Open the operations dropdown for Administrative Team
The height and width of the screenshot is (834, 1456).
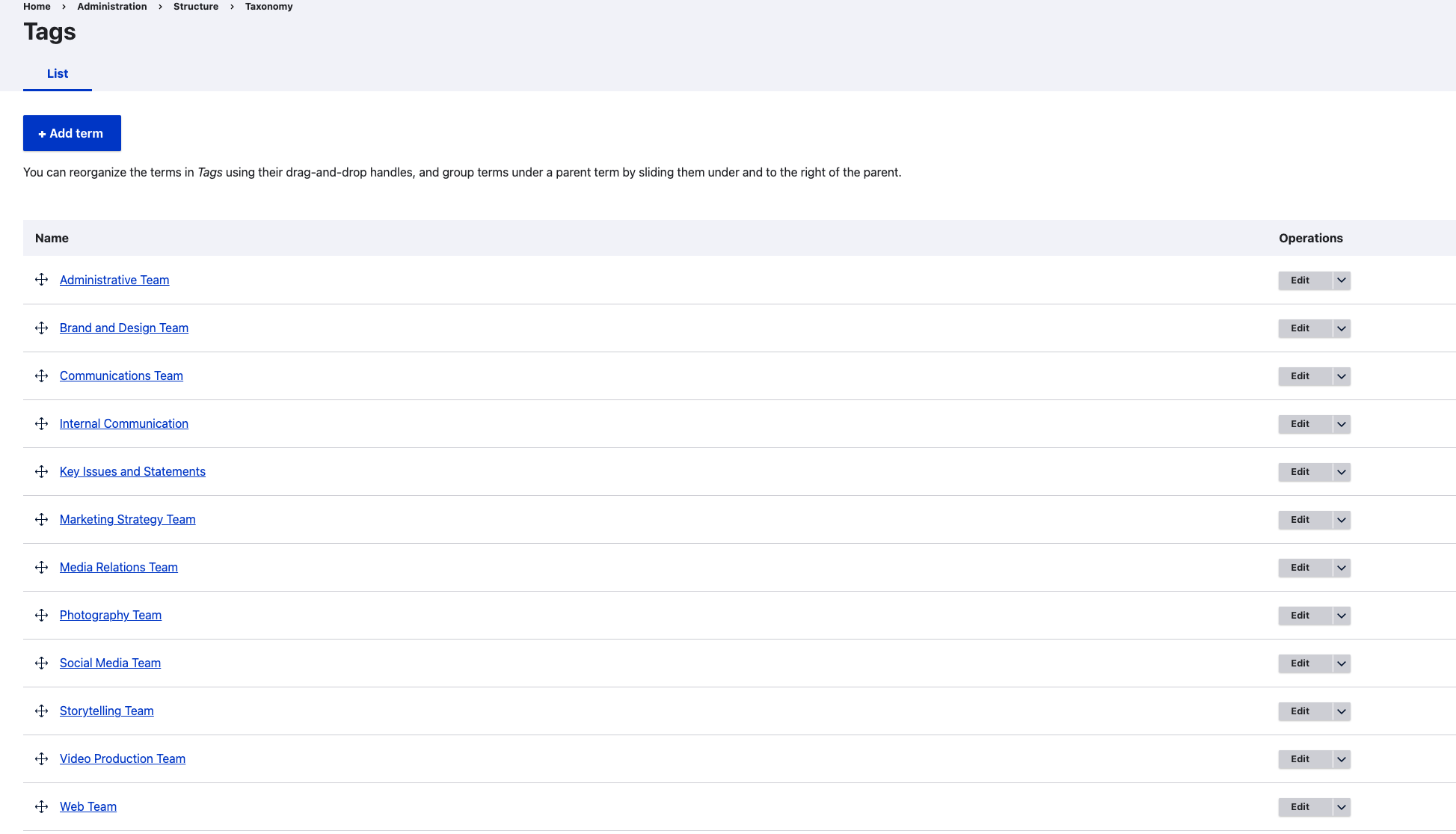[x=1341, y=280]
